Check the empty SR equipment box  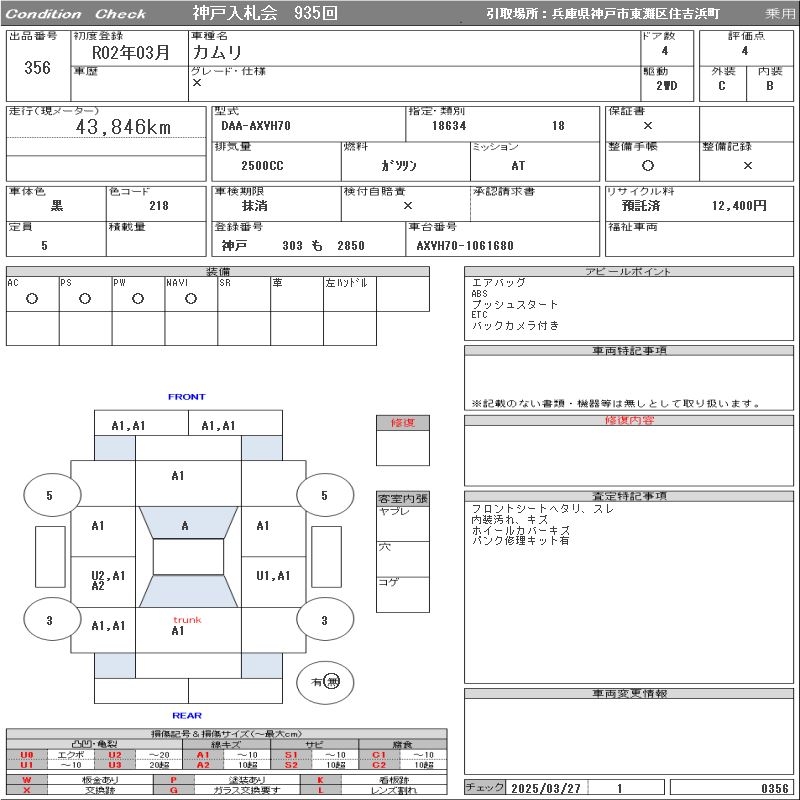pyautogui.click(x=244, y=299)
